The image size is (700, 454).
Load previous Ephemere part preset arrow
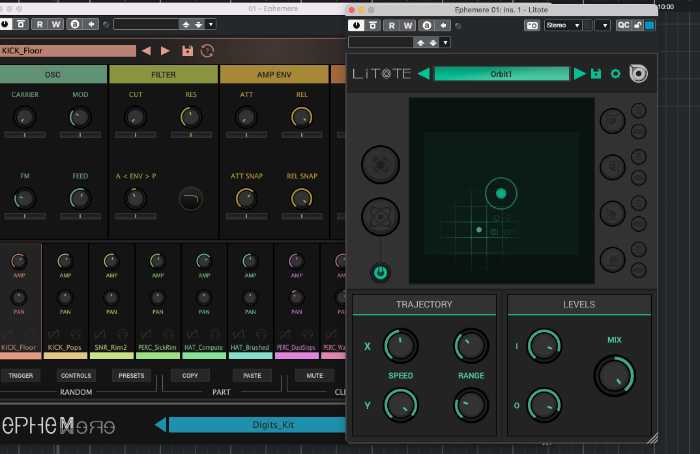click(x=146, y=51)
